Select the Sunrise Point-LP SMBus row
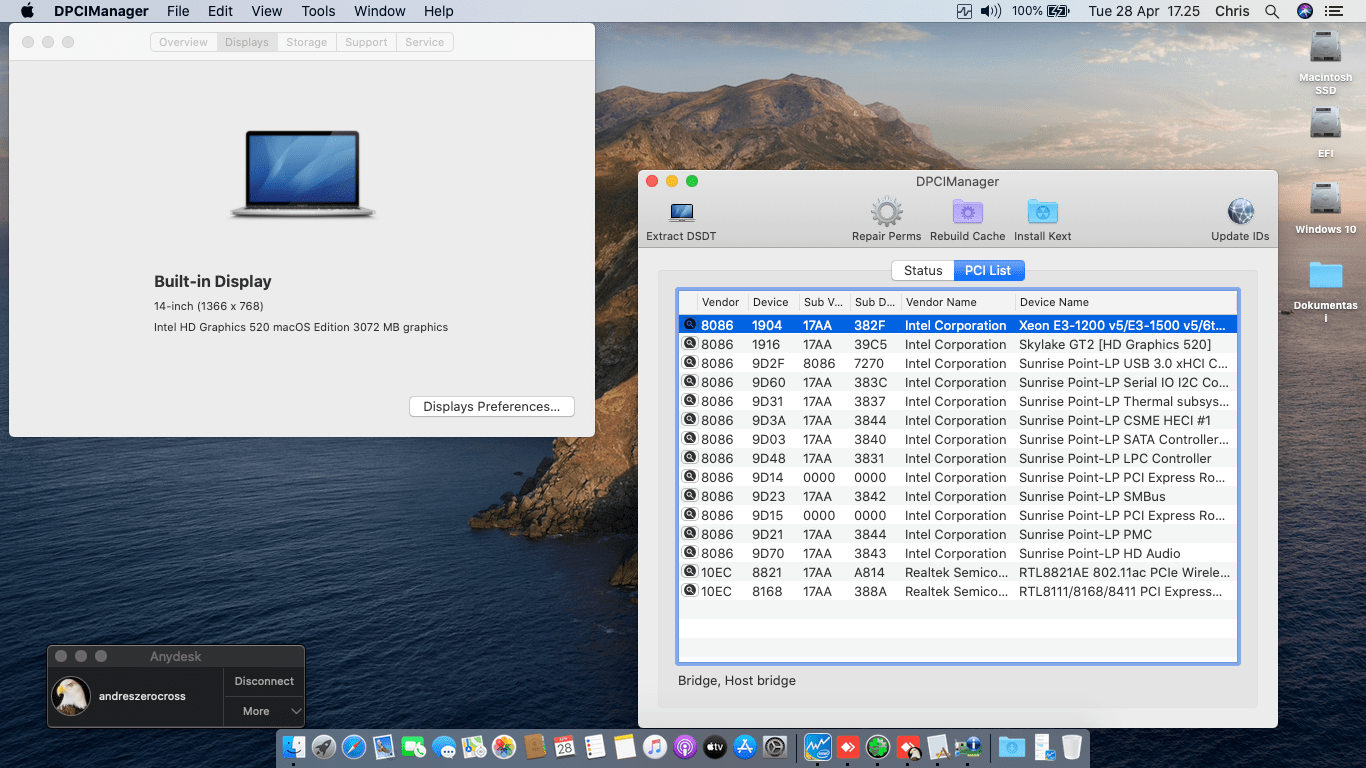1366x768 pixels. (x=958, y=496)
